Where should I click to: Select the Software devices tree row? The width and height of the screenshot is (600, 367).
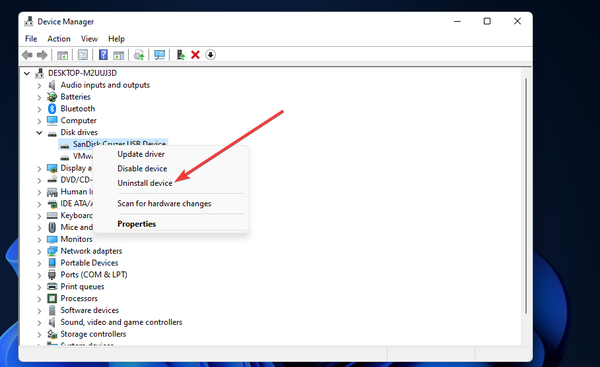[x=90, y=310]
